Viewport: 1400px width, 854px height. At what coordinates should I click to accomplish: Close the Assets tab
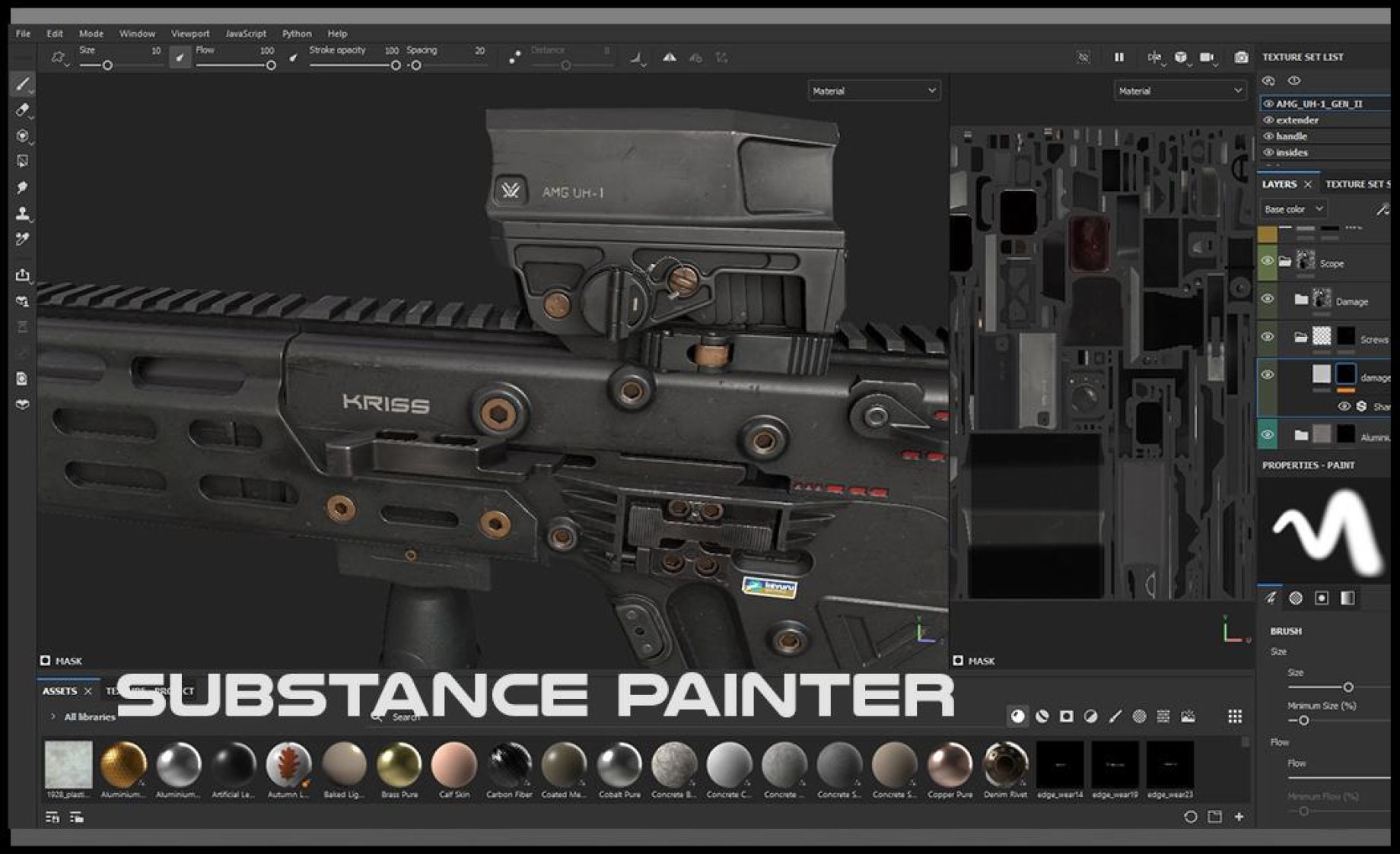(x=88, y=691)
